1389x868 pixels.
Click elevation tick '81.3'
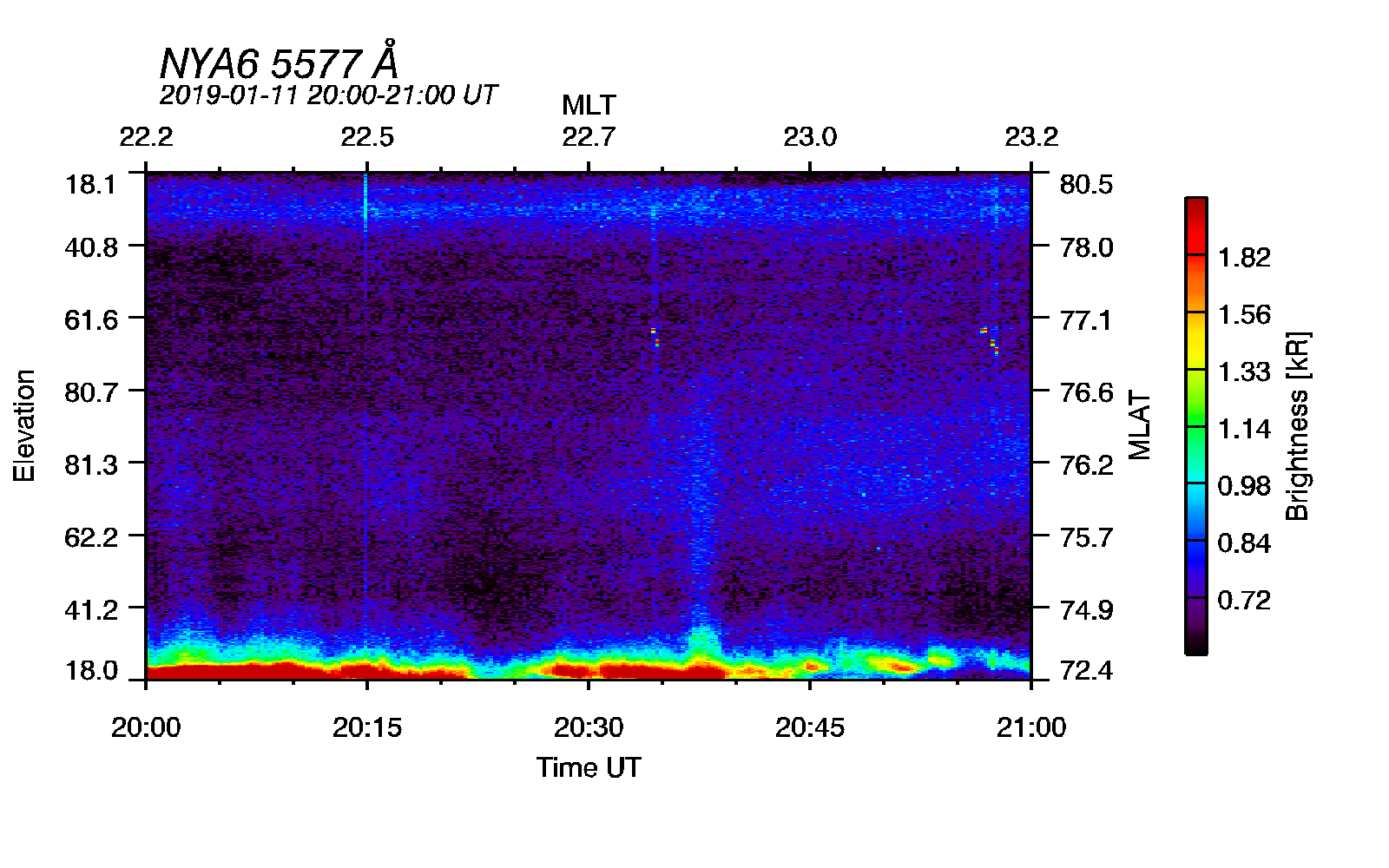pos(91,464)
